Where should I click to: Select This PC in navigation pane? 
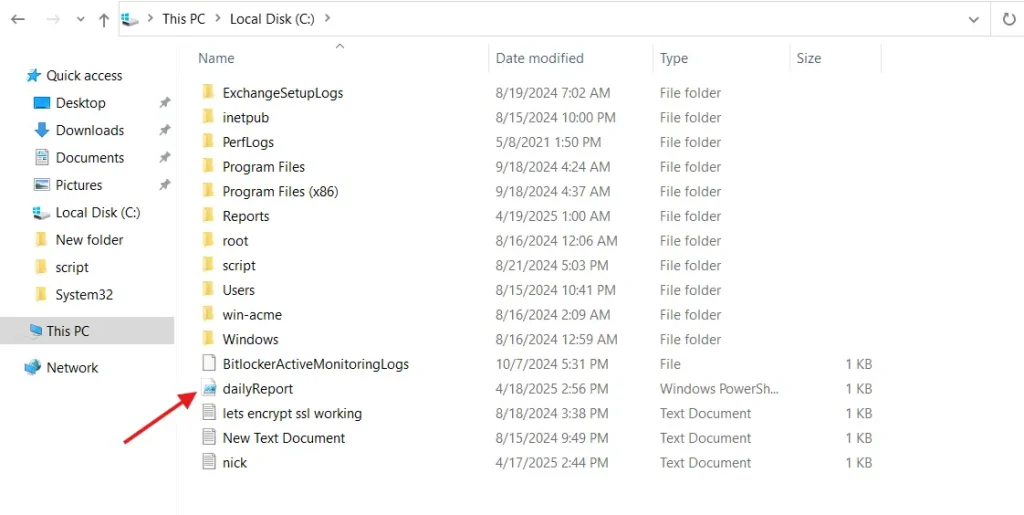pyautogui.click(x=68, y=331)
